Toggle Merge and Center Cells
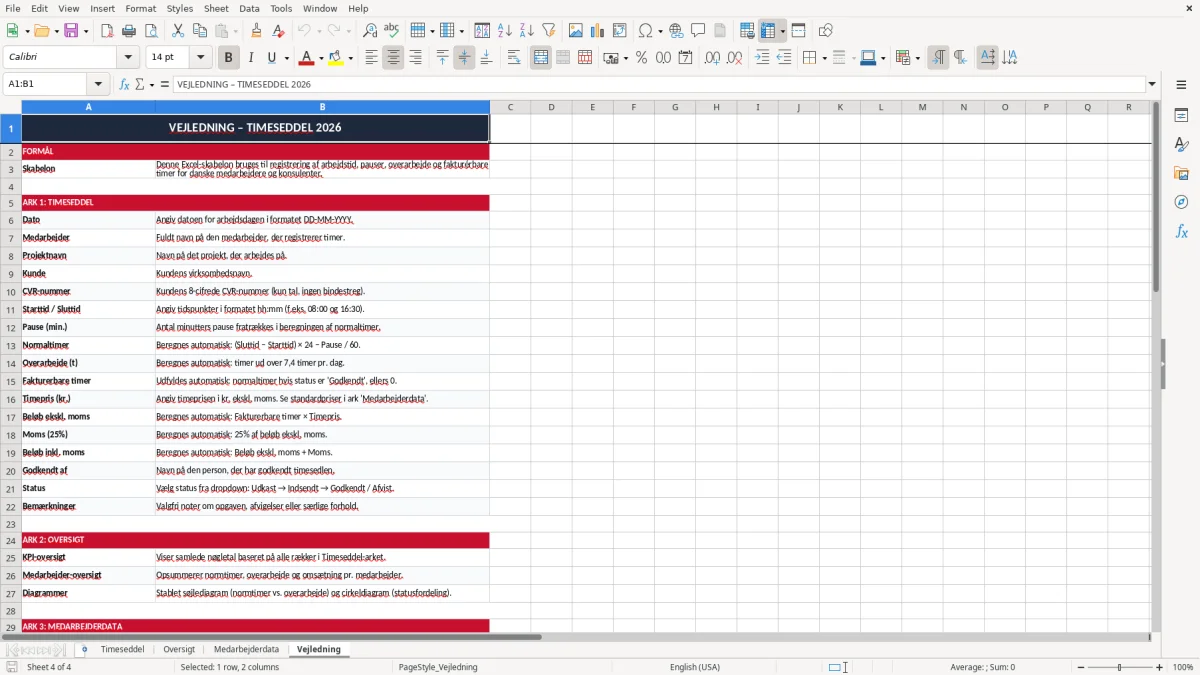 pos(541,58)
